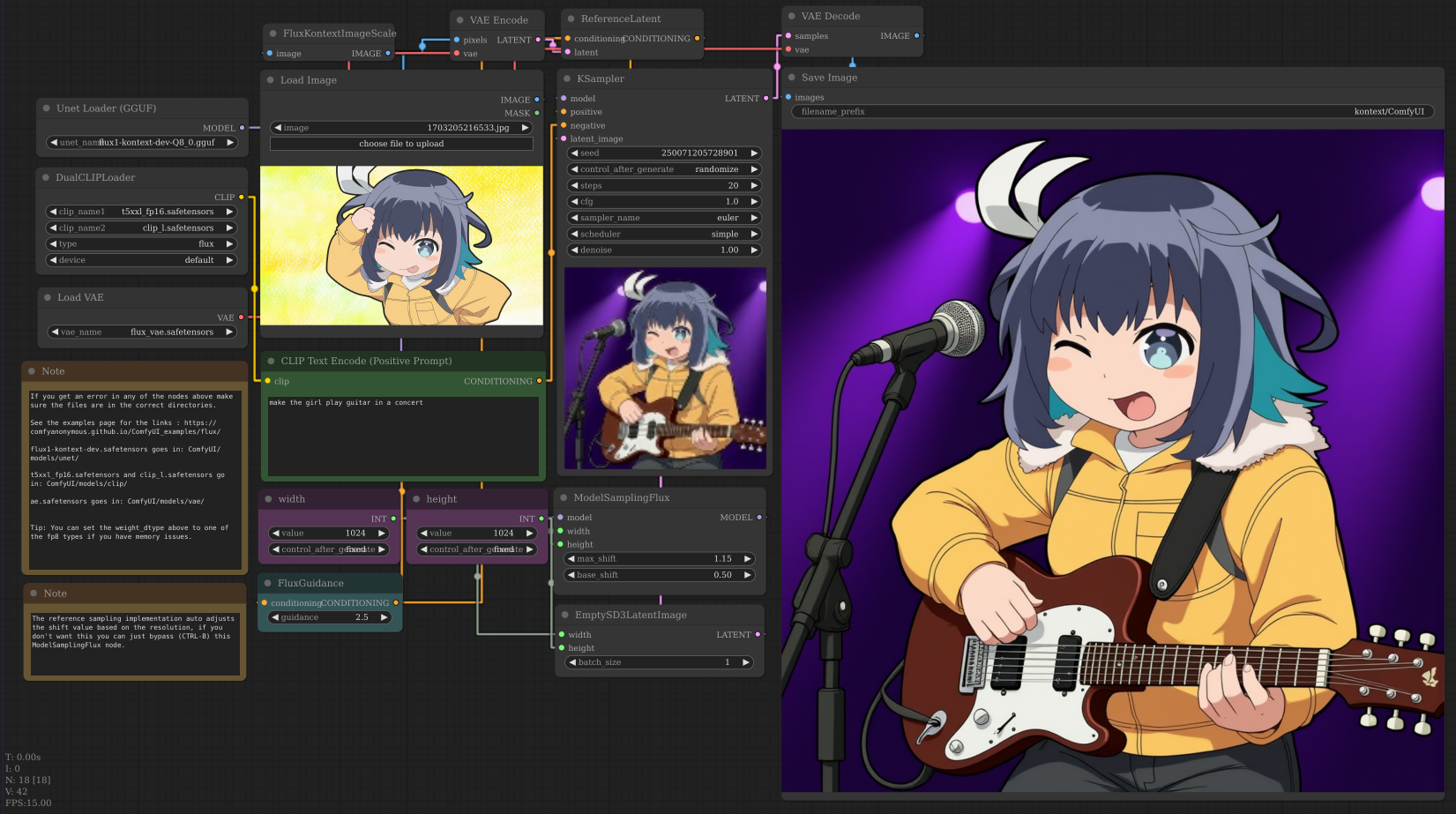This screenshot has width=1456, height=814.
Task: Click the filename_prefix field in Save Image
Action: [1113, 111]
